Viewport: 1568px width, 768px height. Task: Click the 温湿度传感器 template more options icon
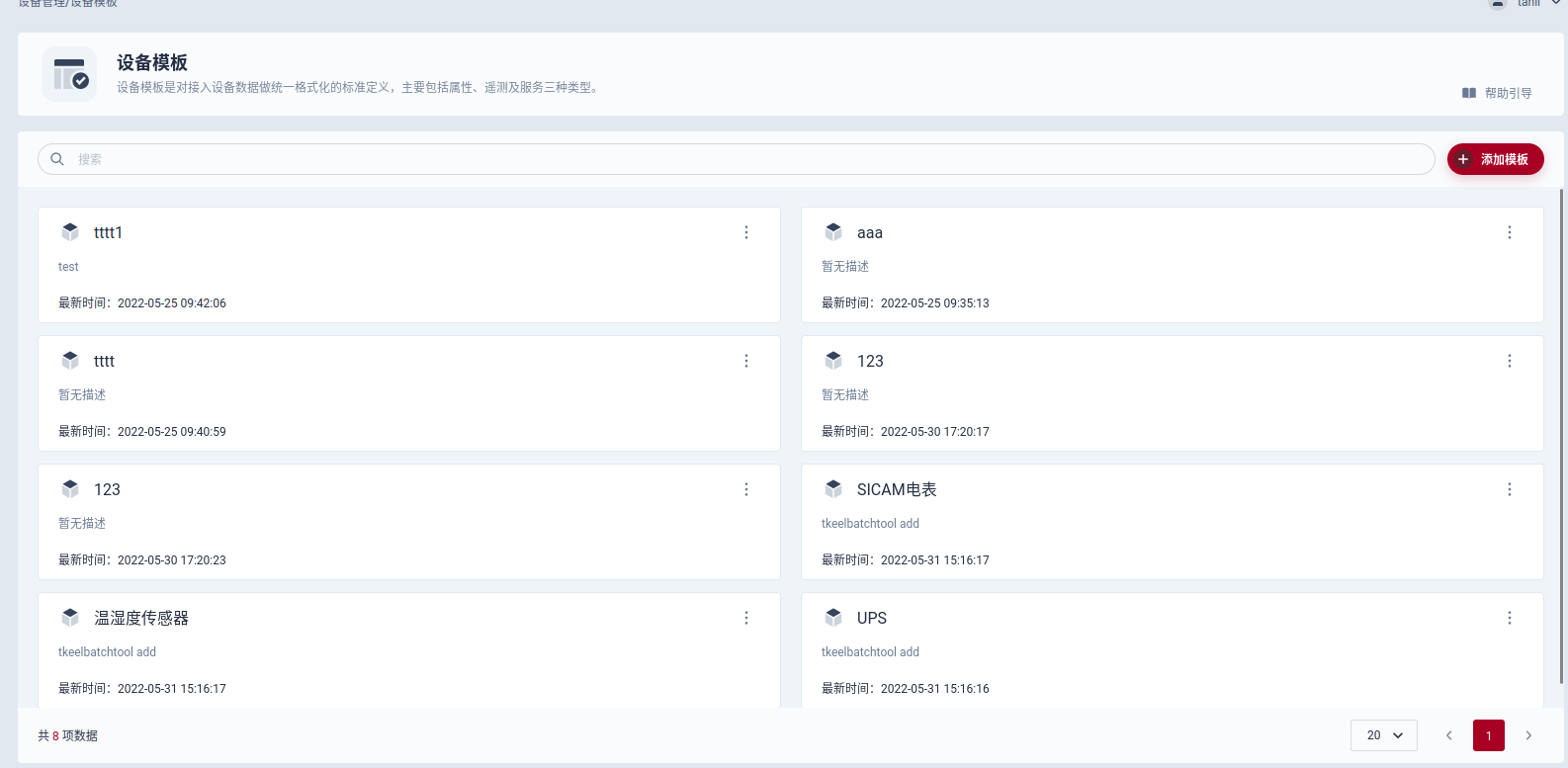tap(746, 618)
